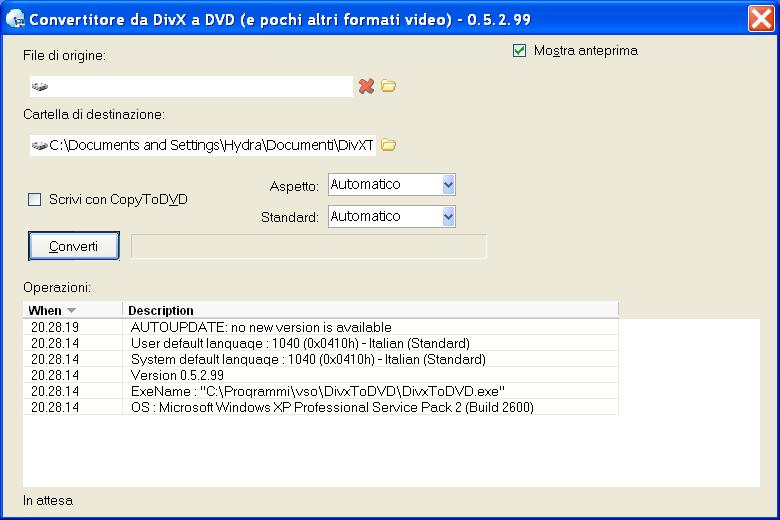Screen dimensions: 780x520
Task: Click the drive icon in source field
Action: click(x=40, y=87)
